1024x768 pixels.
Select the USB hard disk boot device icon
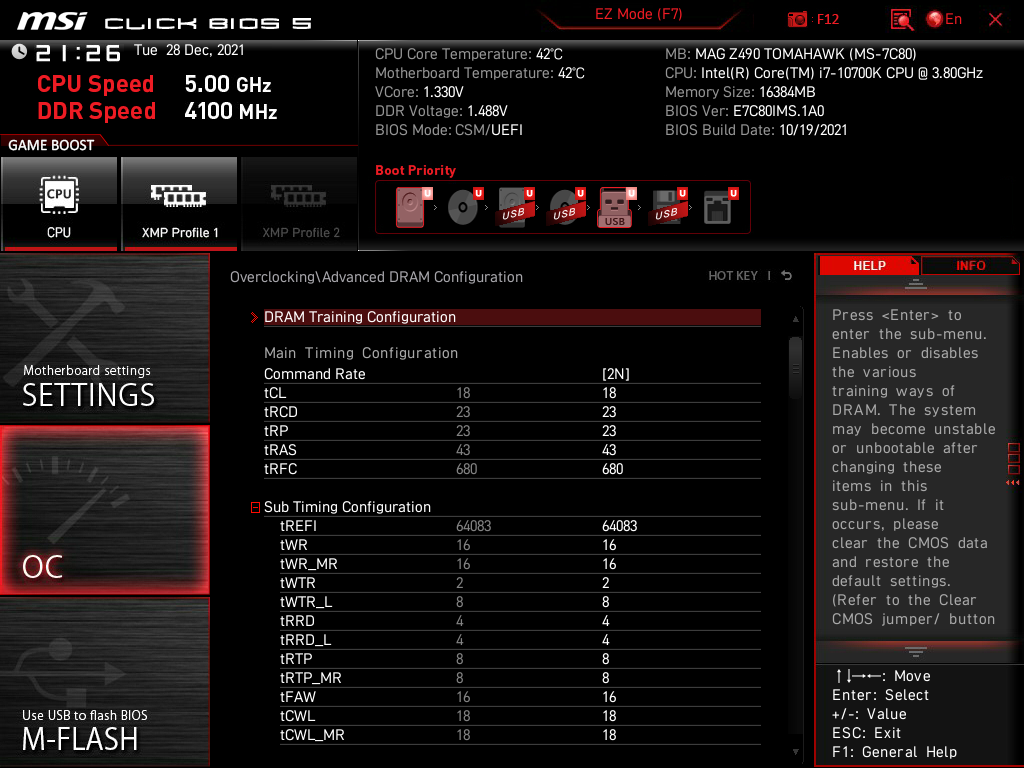point(515,207)
